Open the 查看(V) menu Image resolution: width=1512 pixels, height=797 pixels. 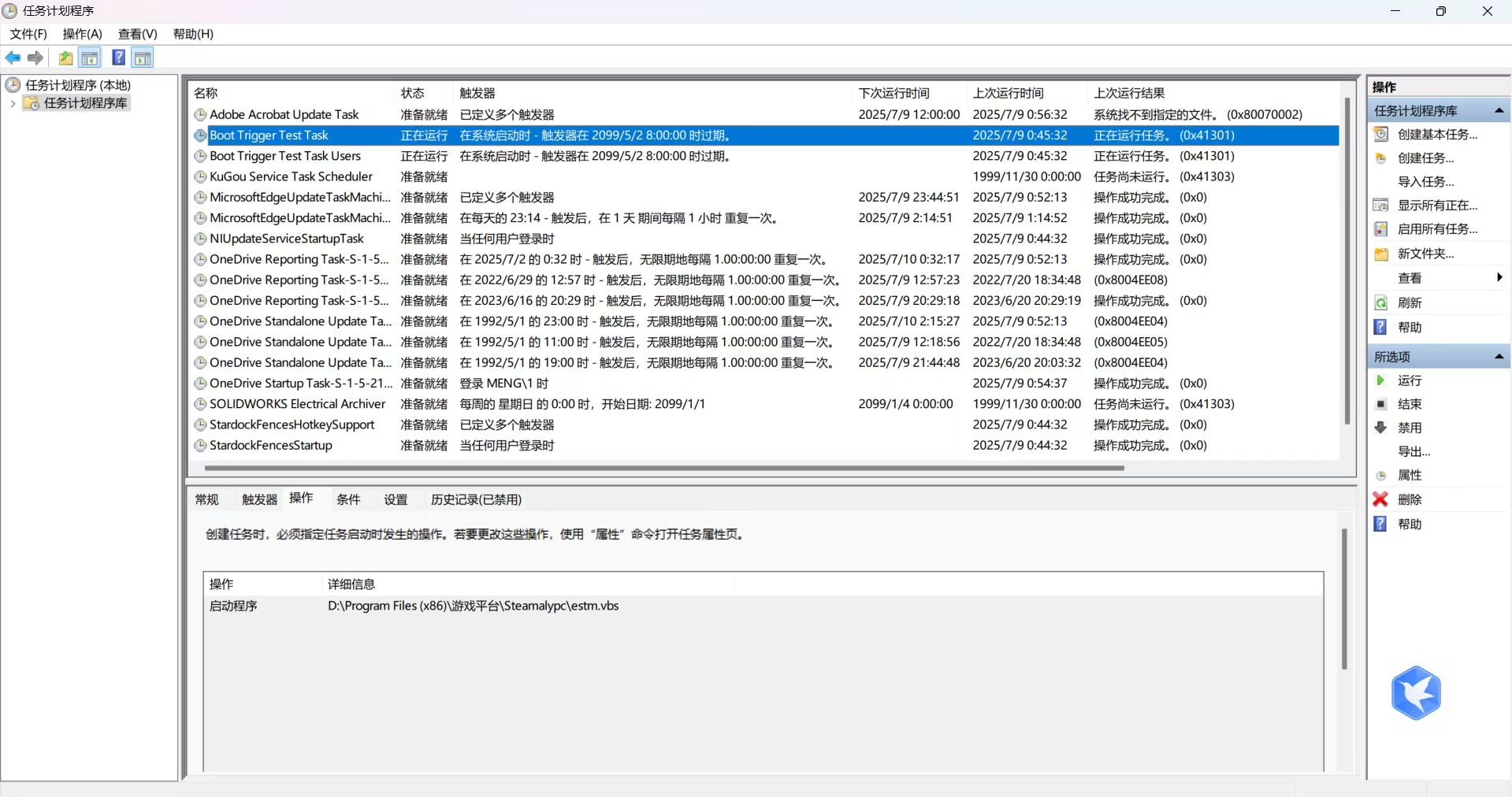point(138,34)
